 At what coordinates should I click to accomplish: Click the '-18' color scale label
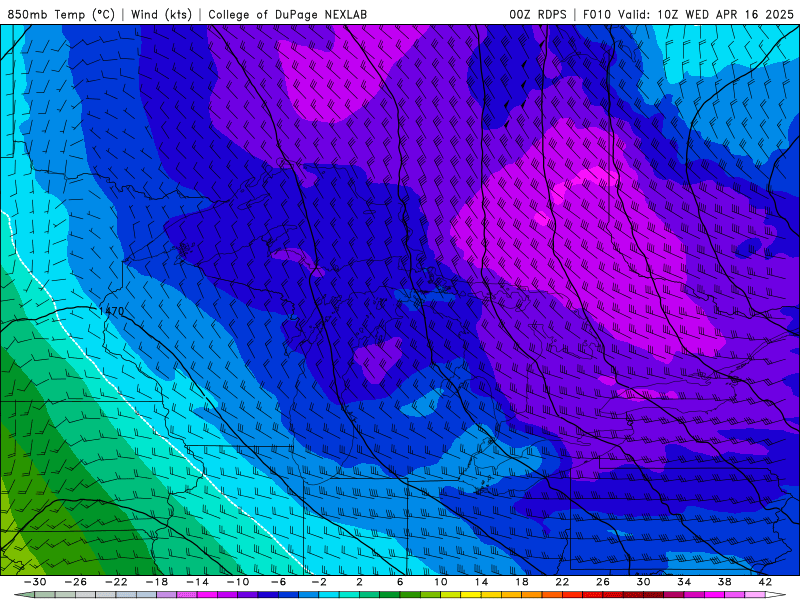click(157, 582)
